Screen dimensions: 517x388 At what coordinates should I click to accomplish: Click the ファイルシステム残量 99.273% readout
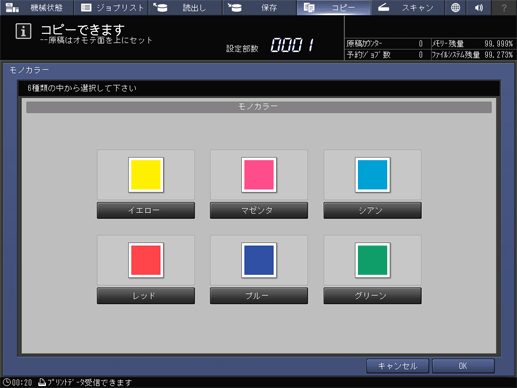pos(472,55)
